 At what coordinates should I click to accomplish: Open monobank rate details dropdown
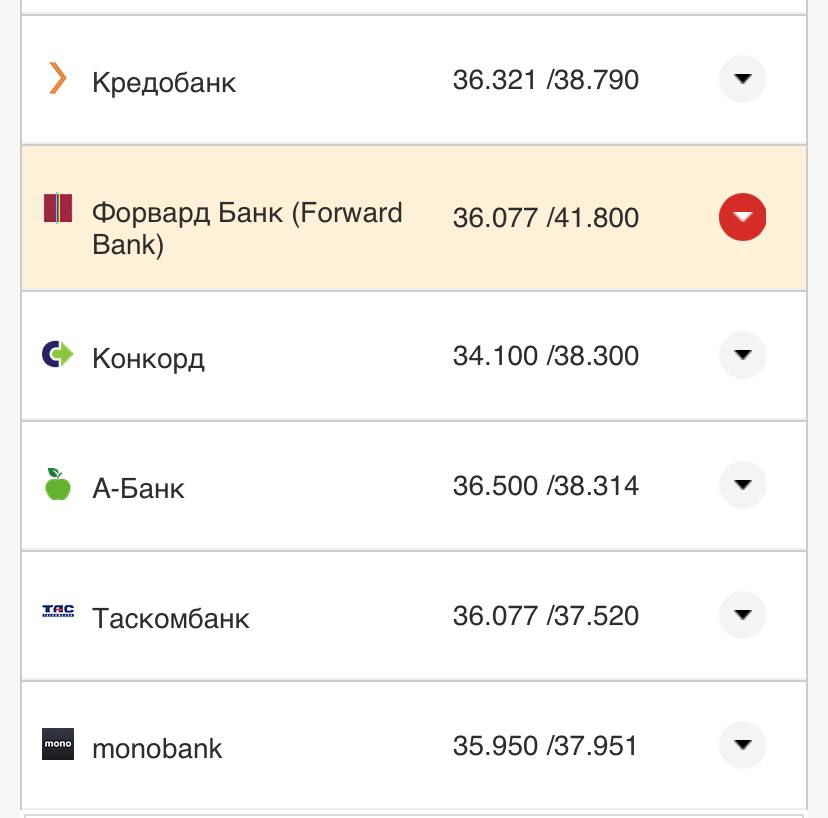741,745
